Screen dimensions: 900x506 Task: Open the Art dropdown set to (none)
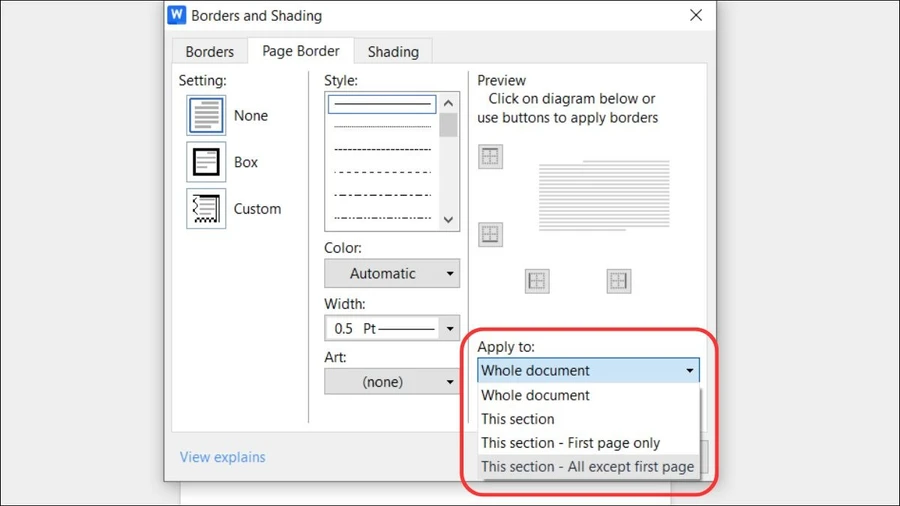(392, 382)
